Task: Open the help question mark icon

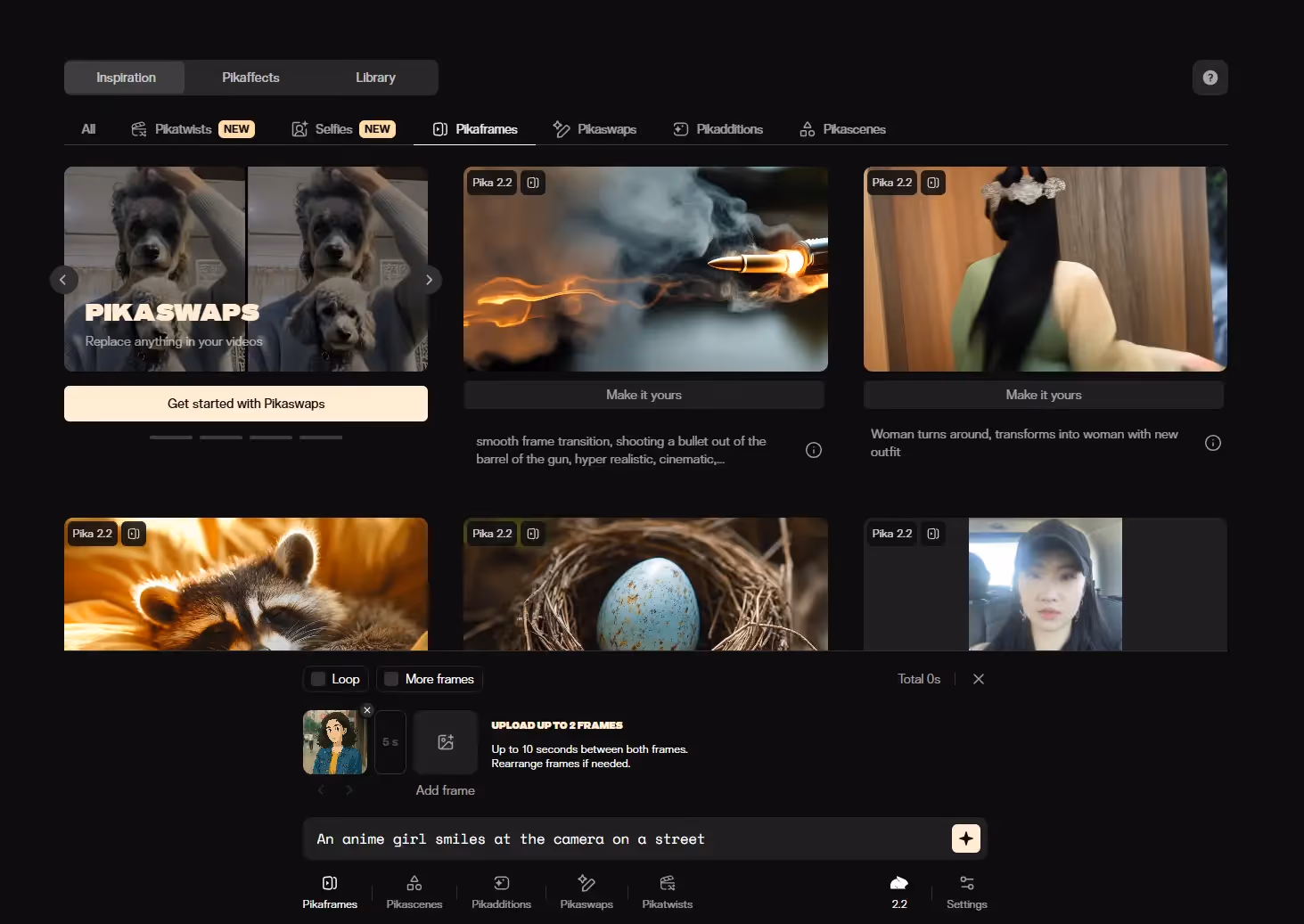Action: pos(1210,78)
